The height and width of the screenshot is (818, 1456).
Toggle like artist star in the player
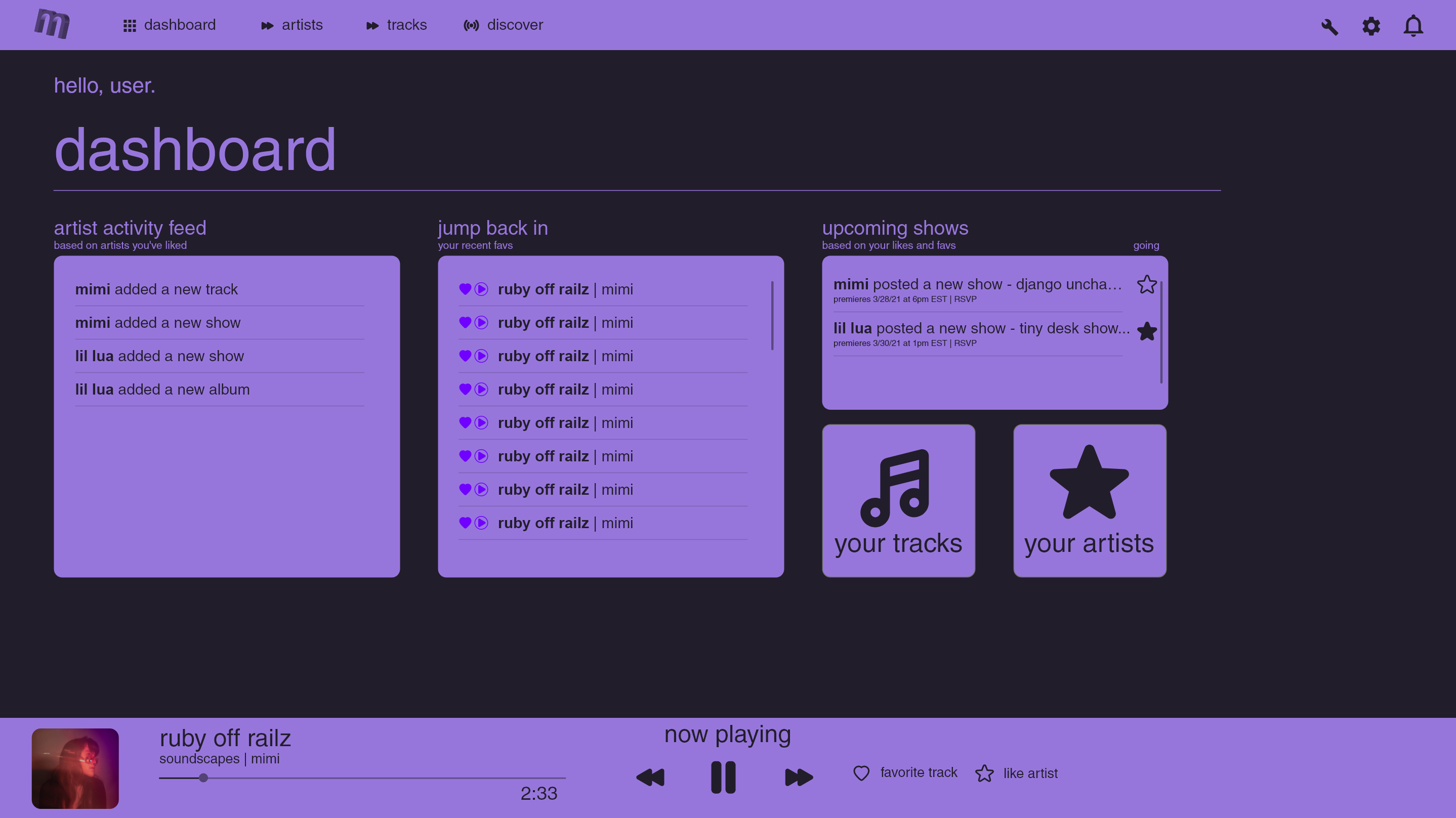[x=984, y=773]
